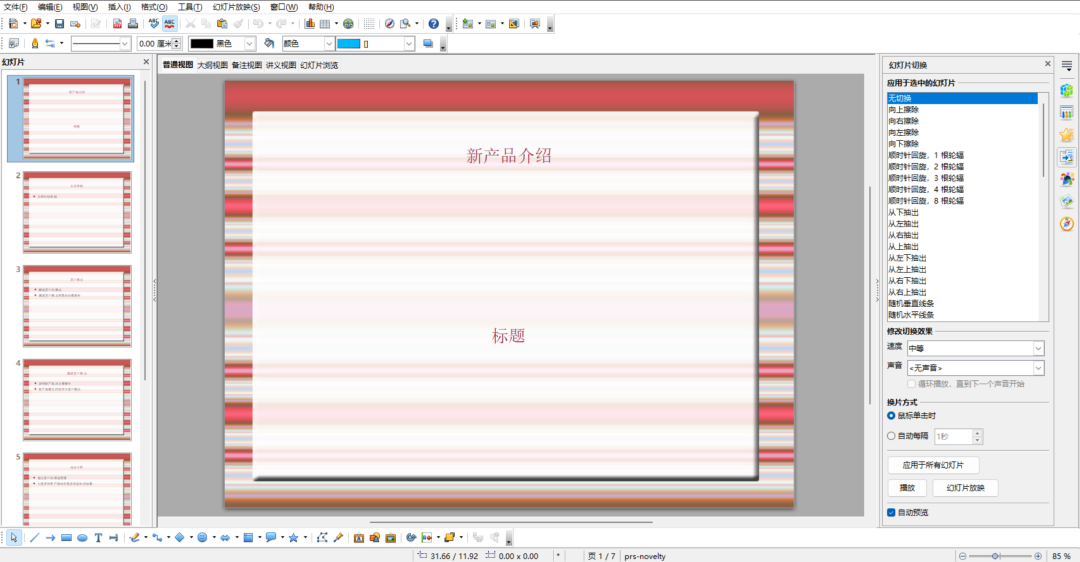The image size is (1080, 562).
Task: Select 自动每隔 radio button
Action: pos(891,435)
